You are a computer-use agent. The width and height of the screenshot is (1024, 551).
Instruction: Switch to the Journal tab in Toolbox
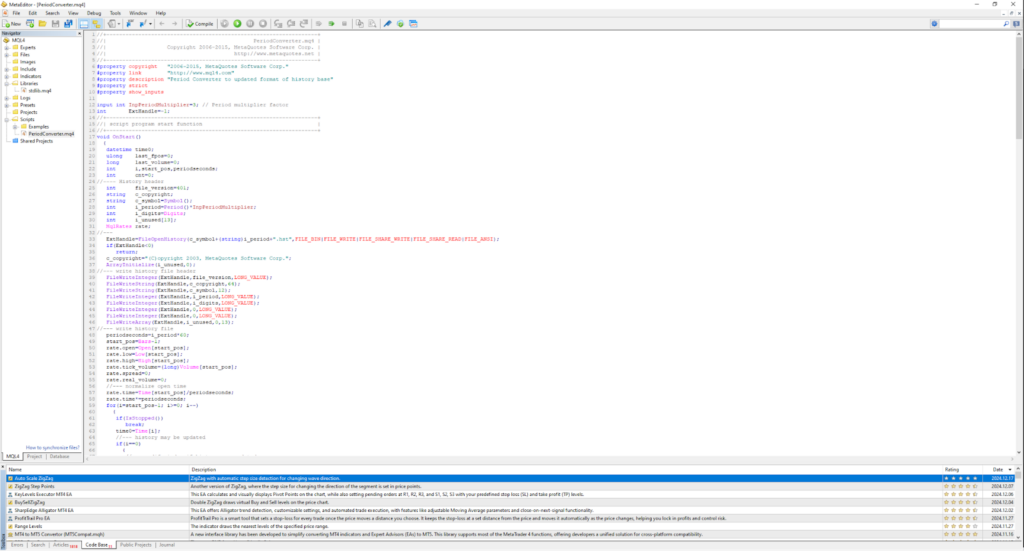point(167,544)
